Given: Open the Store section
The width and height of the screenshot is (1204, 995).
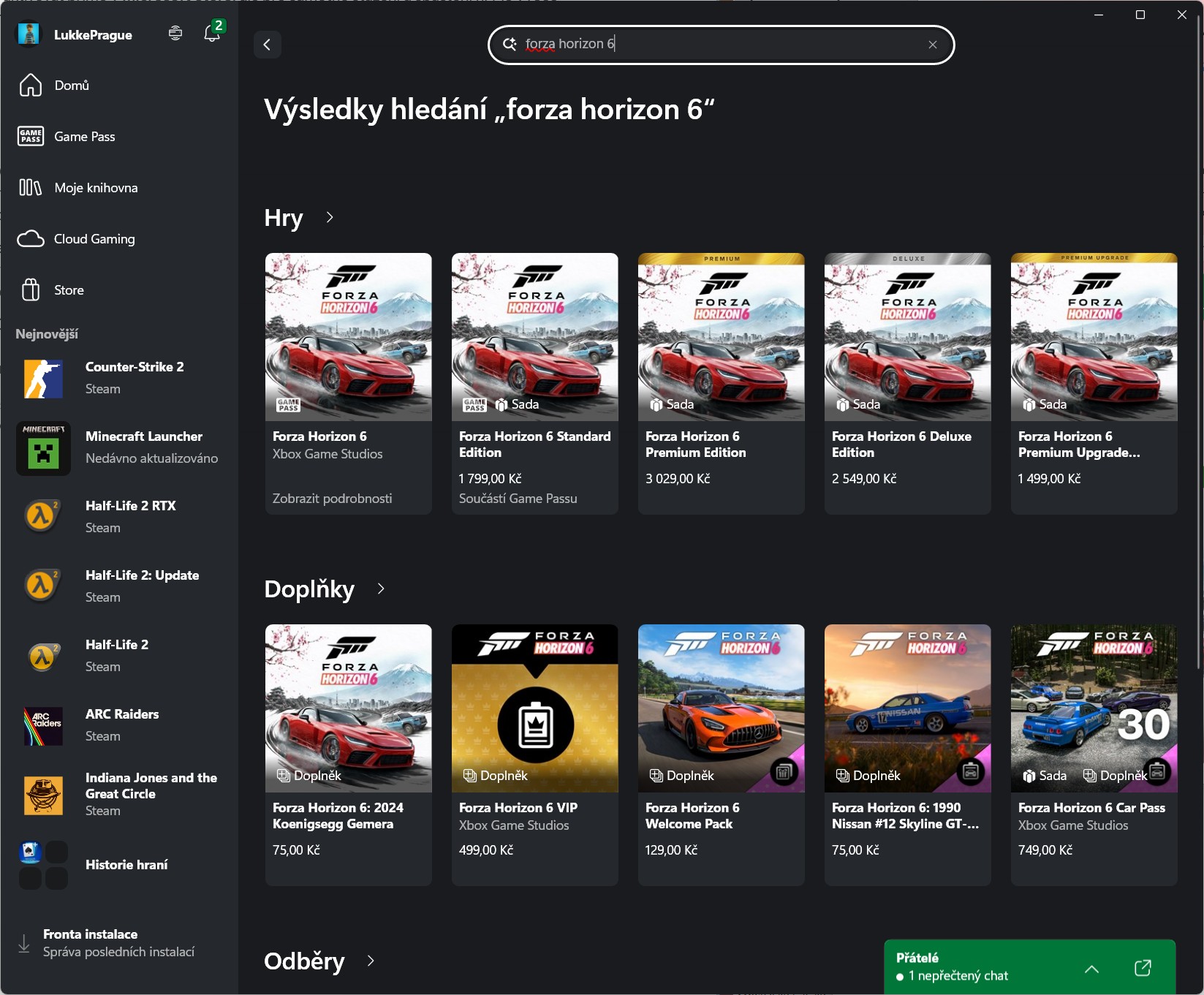Looking at the screenshot, I should click(x=118, y=290).
